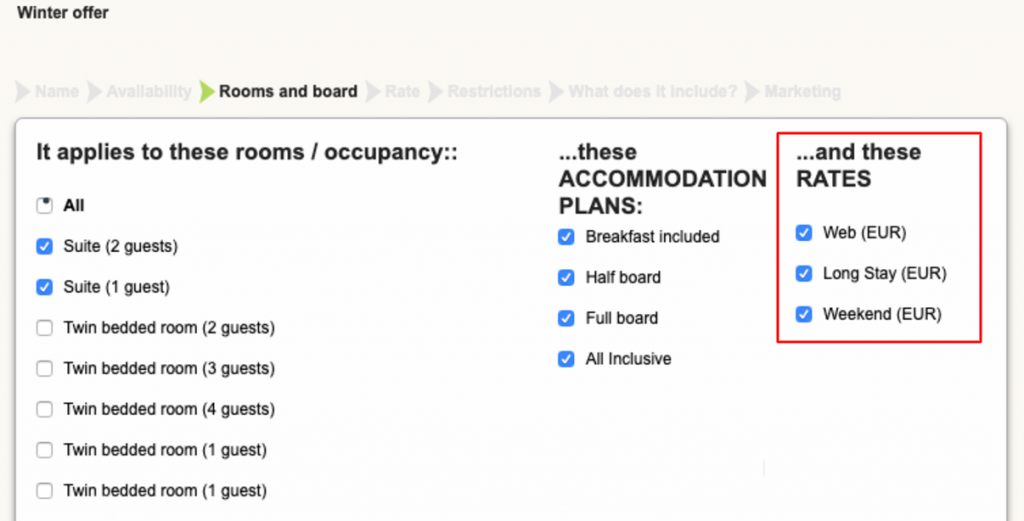
Task: Enable Twin bedded room (2 guests)
Action: click(x=44, y=327)
